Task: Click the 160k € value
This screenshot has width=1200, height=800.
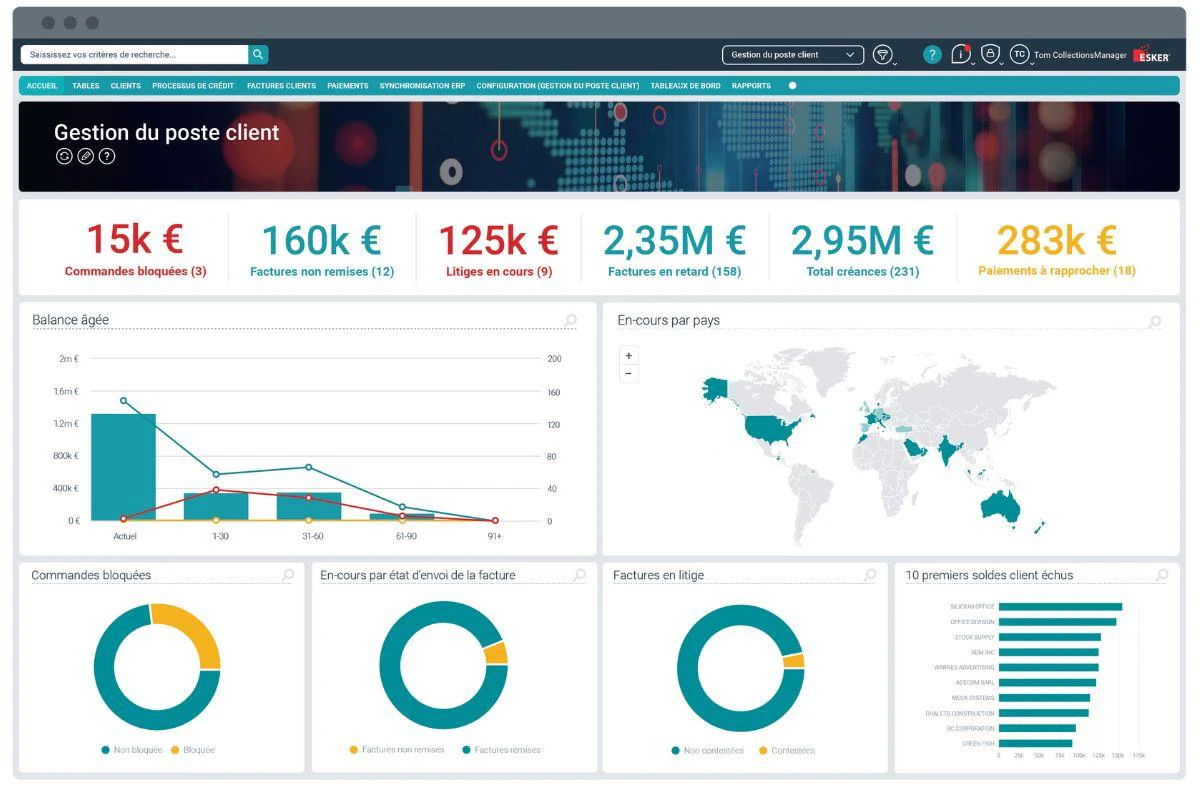Action: coord(322,240)
